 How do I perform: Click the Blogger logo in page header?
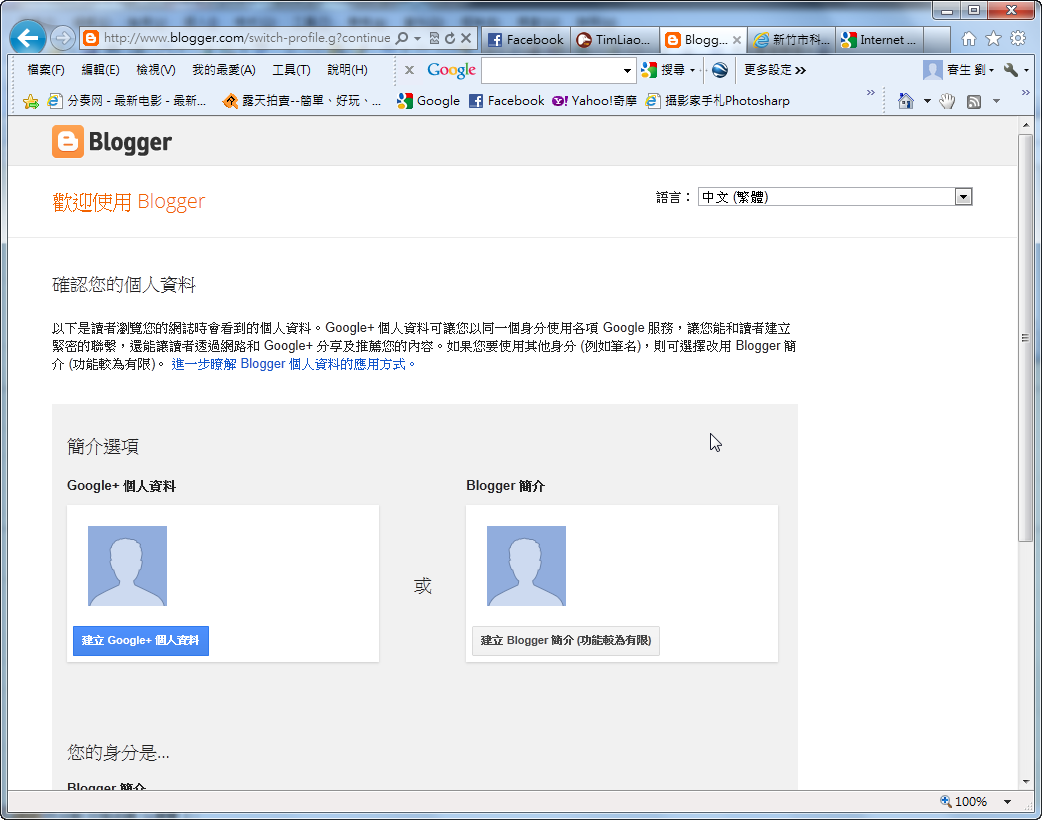coord(112,142)
